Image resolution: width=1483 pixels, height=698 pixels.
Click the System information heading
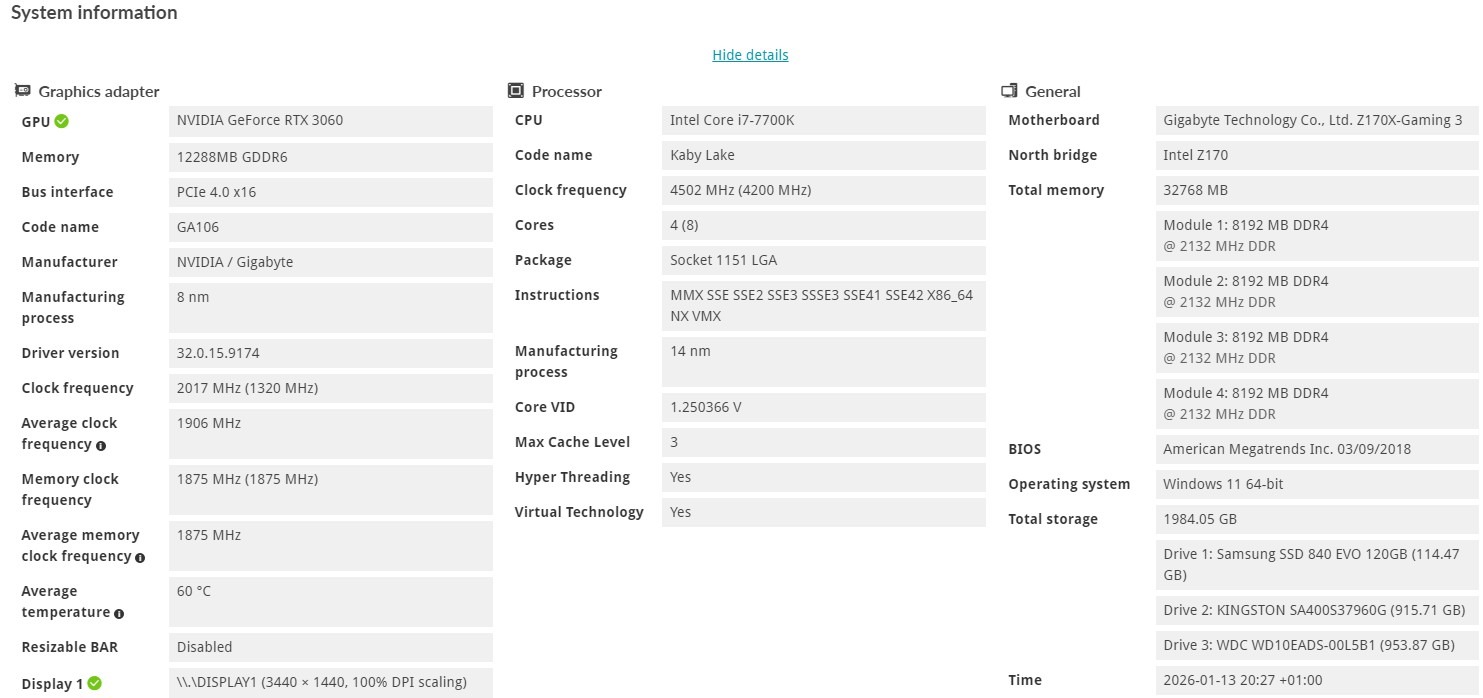coord(94,13)
